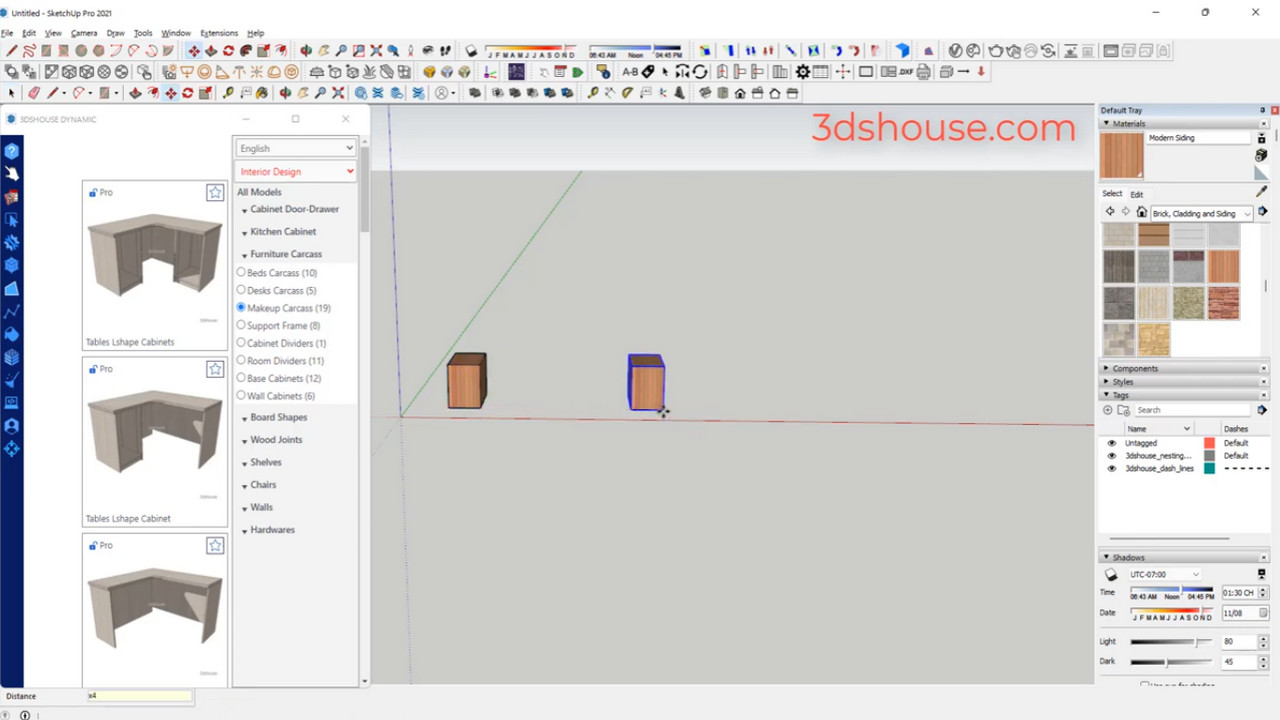The height and width of the screenshot is (720, 1280).
Task: Pick the material eyedropper sample tool
Action: click(1261, 192)
